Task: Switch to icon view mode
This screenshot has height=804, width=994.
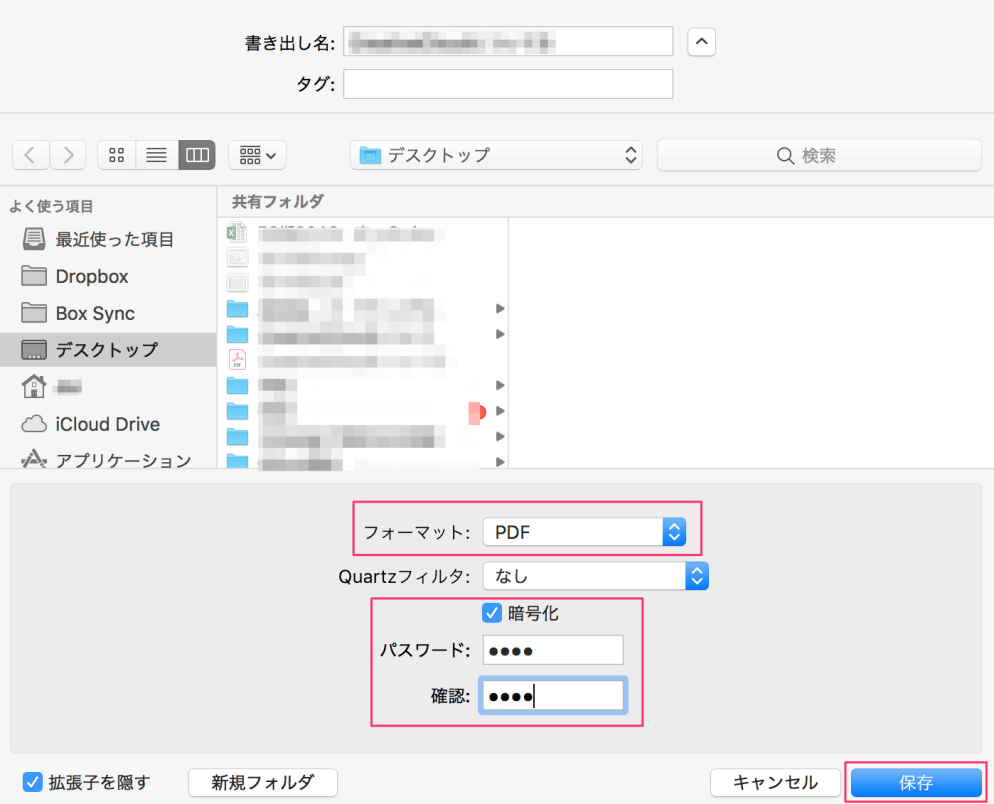Action: coord(116,155)
